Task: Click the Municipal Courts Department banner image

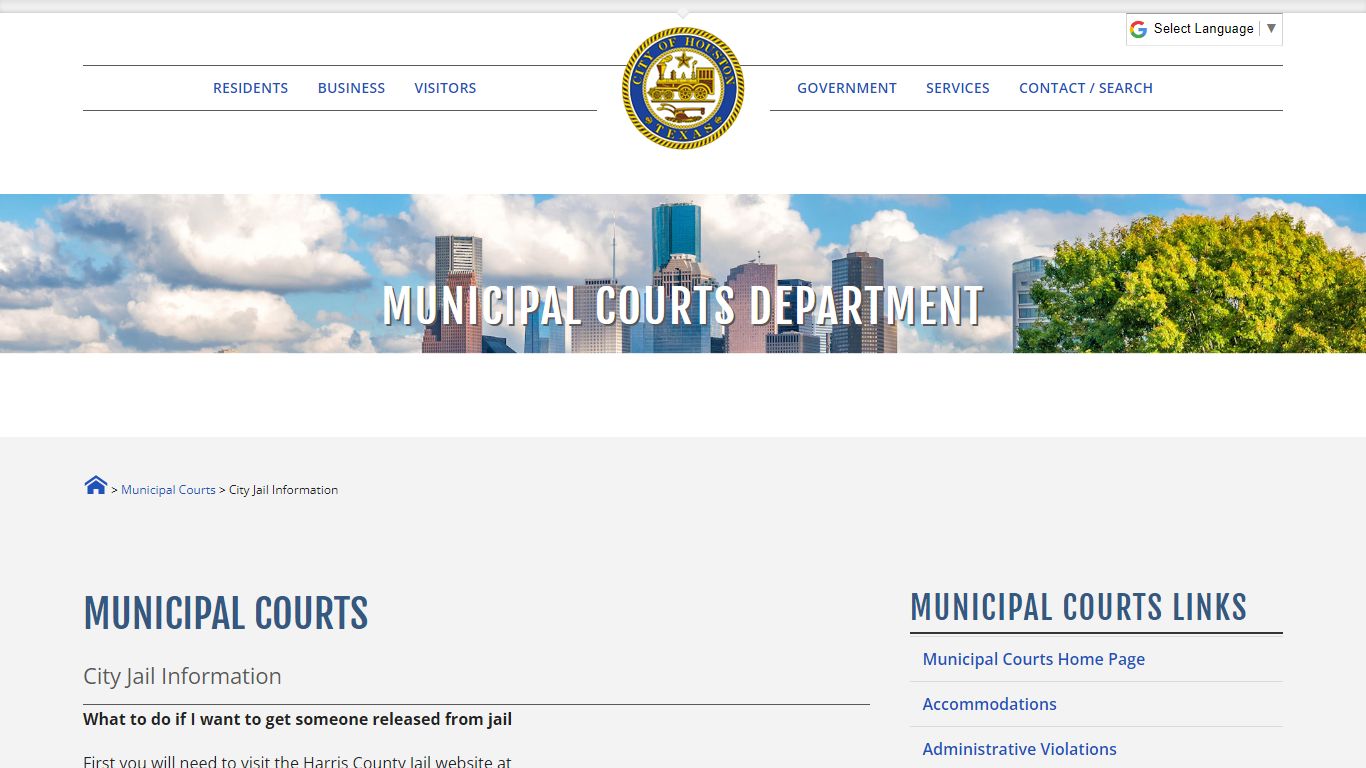Action: [x=683, y=273]
